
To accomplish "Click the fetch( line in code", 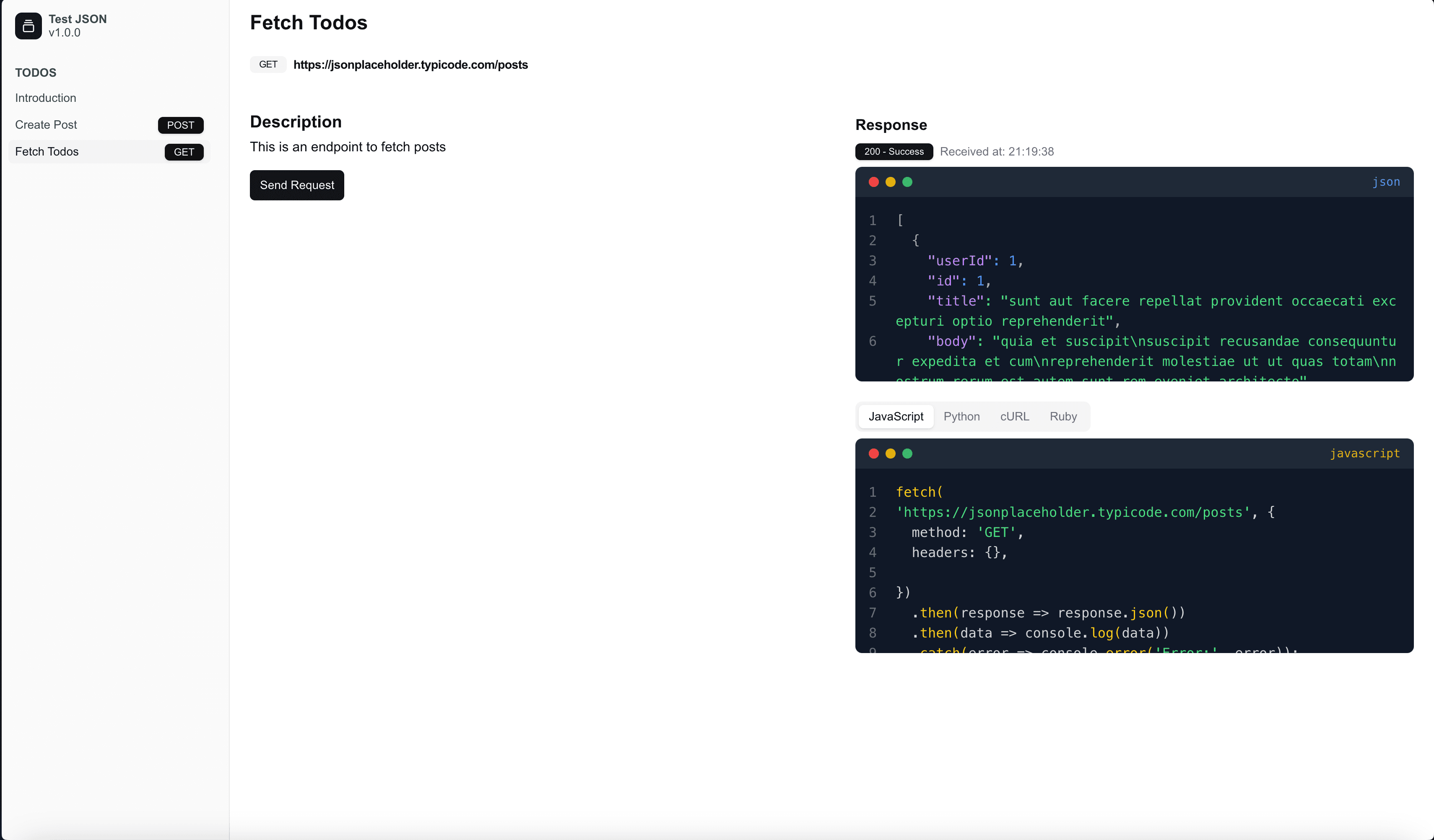I will [919, 492].
